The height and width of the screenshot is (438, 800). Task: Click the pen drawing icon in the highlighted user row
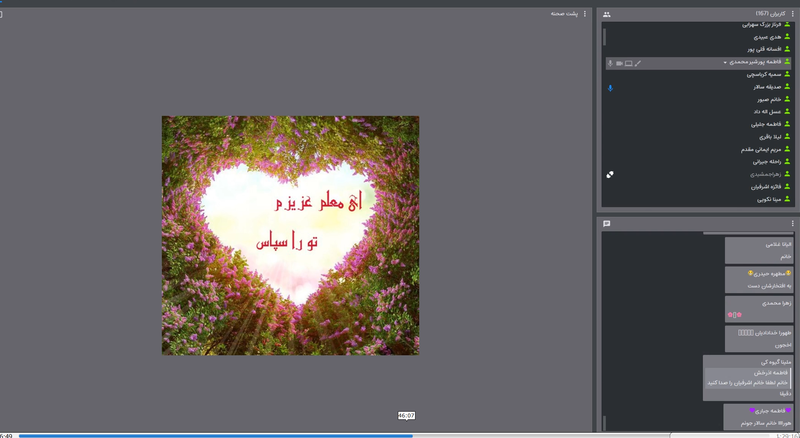(638, 63)
